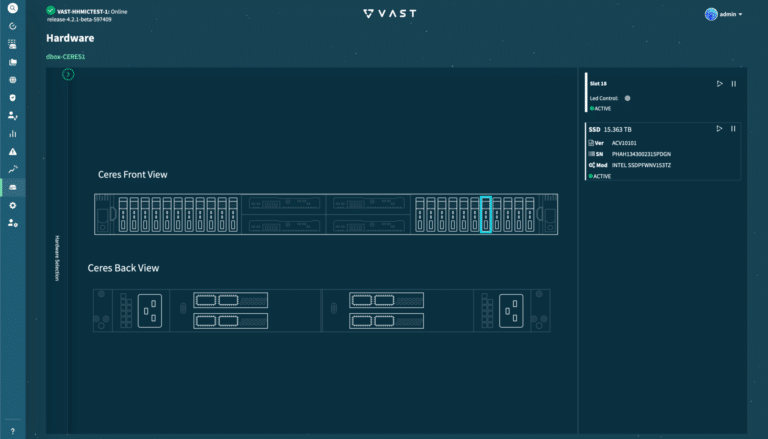Click the green cluster status checkmark icon
Viewport: 768px width, 439px height.
[x=50, y=10]
